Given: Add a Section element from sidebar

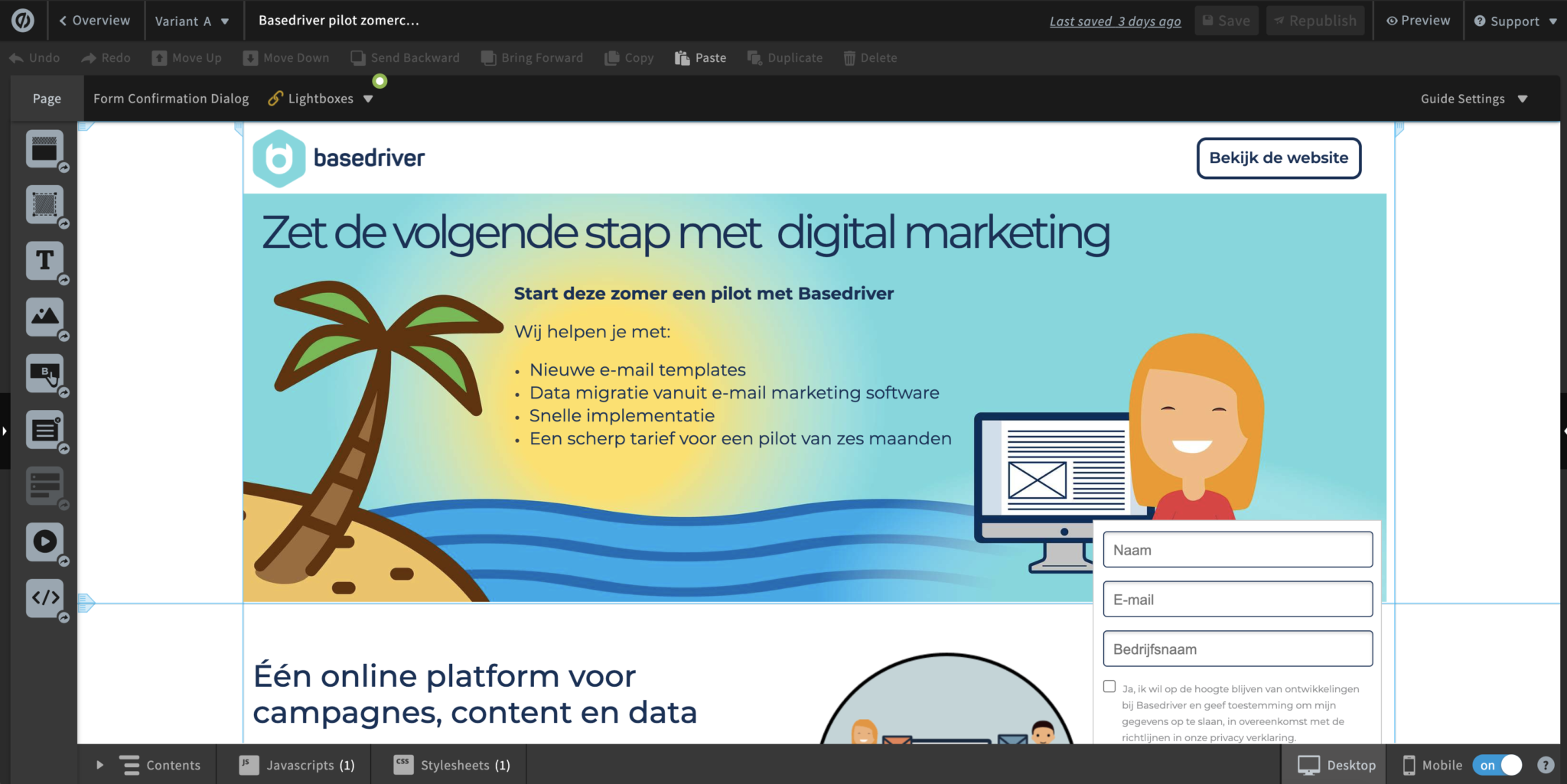Looking at the screenshot, I should (44, 149).
